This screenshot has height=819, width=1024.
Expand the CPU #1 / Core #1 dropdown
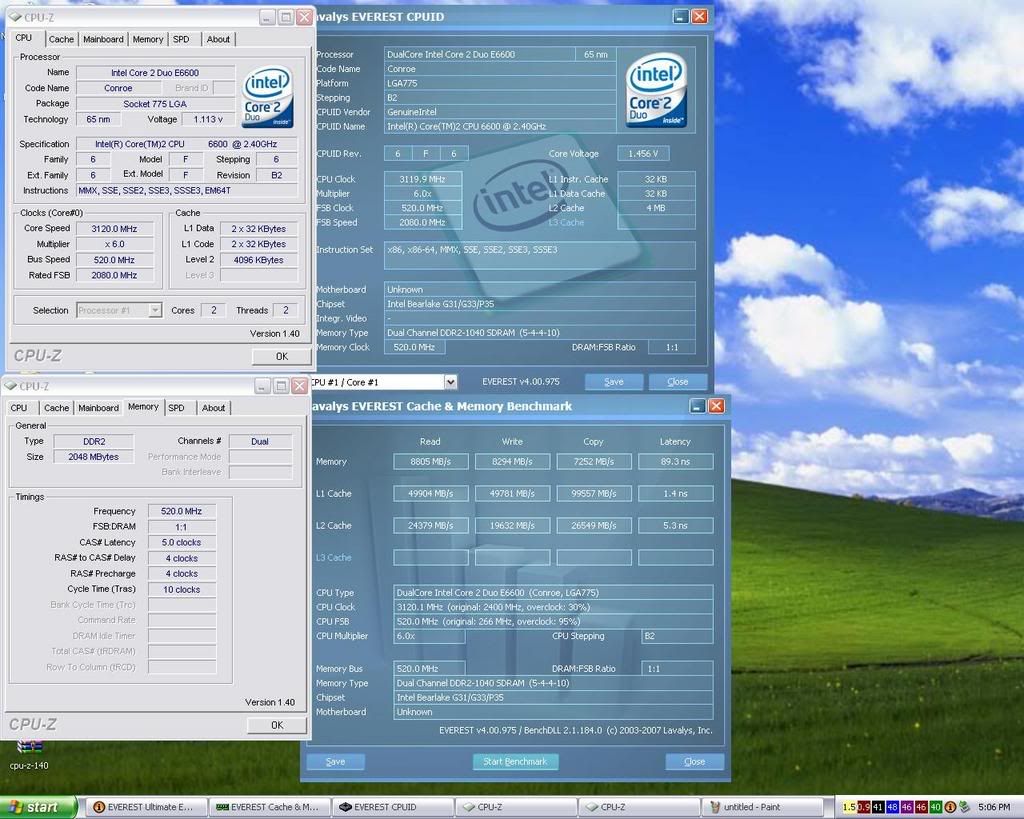[x=450, y=382]
